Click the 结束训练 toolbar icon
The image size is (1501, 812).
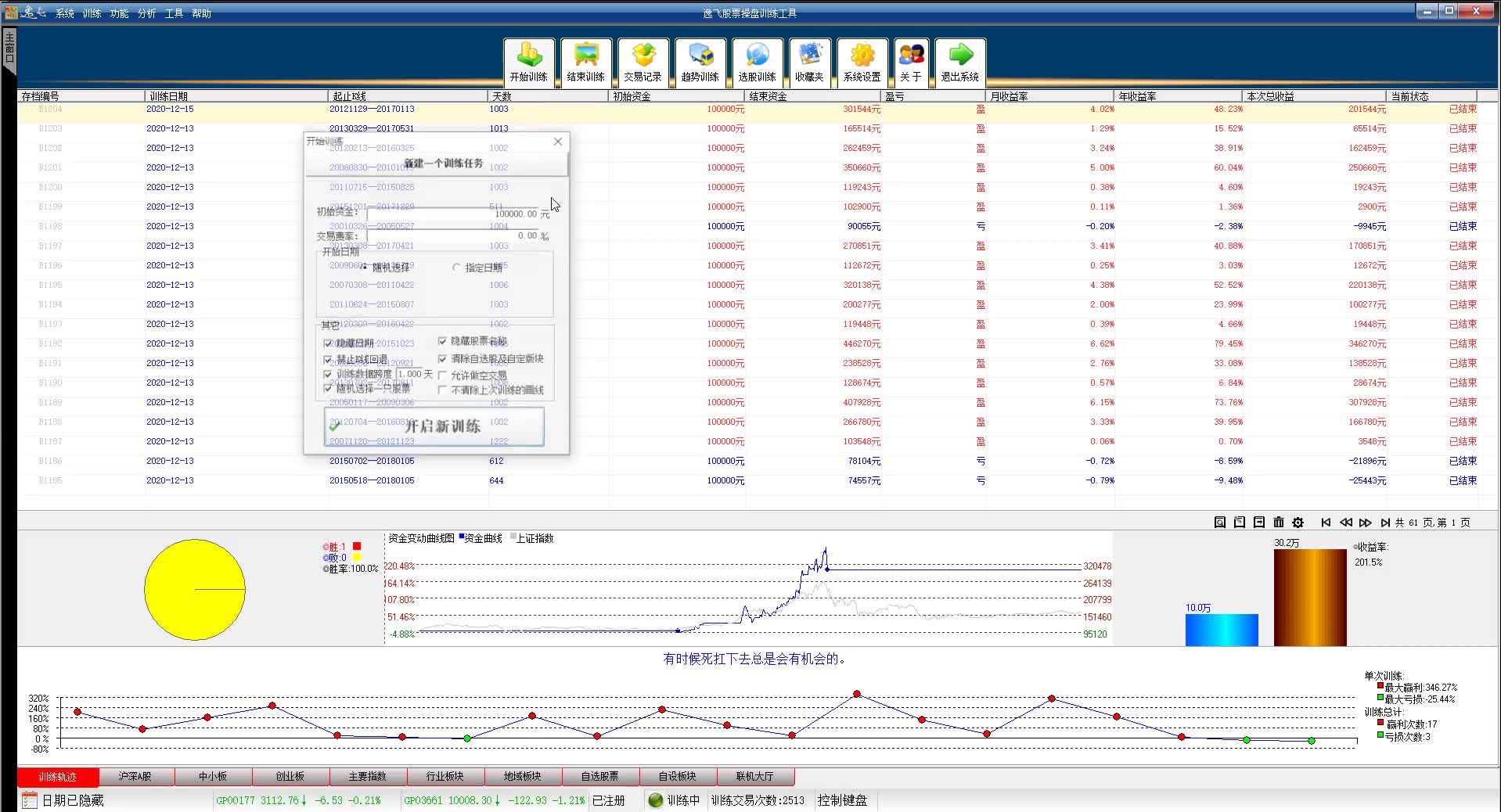tap(586, 62)
